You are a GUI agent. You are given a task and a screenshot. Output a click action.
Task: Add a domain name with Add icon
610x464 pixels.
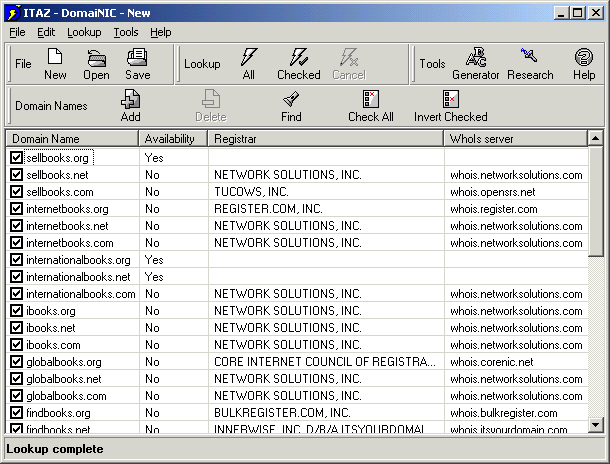click(x=130, y=99)
